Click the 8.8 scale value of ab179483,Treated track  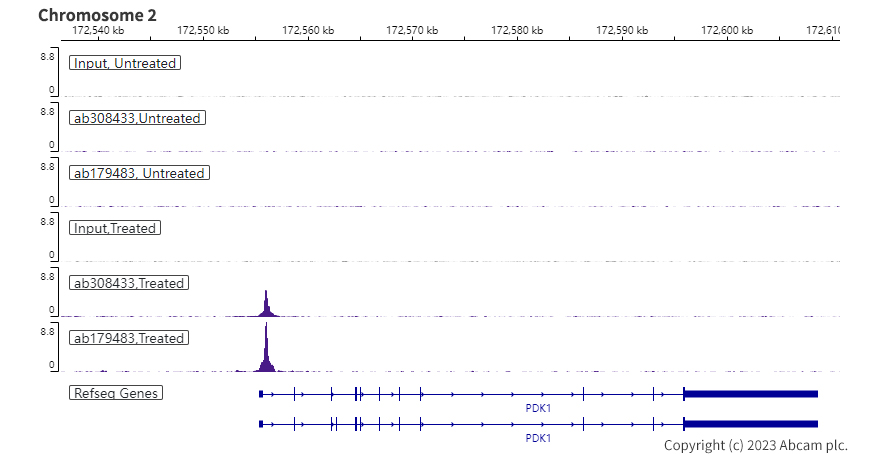(x=47, y=331)
